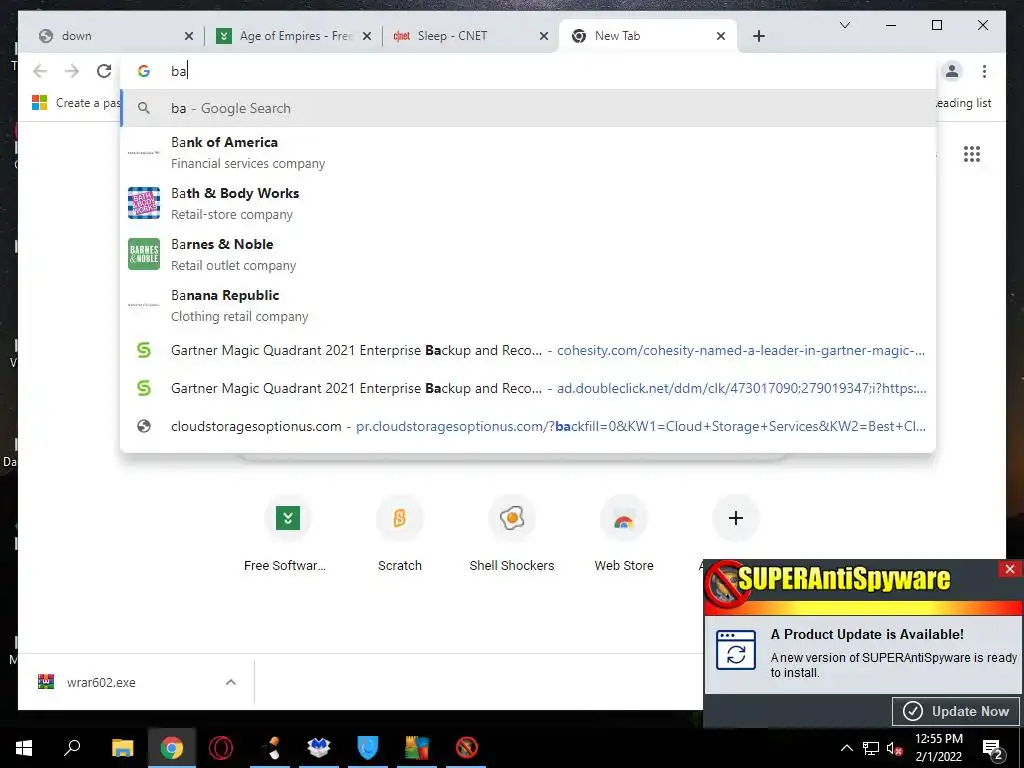The image size is (1024, 768).
Task: Open the SUPERAntiSpyware taskbar icon
Action: 466,748
